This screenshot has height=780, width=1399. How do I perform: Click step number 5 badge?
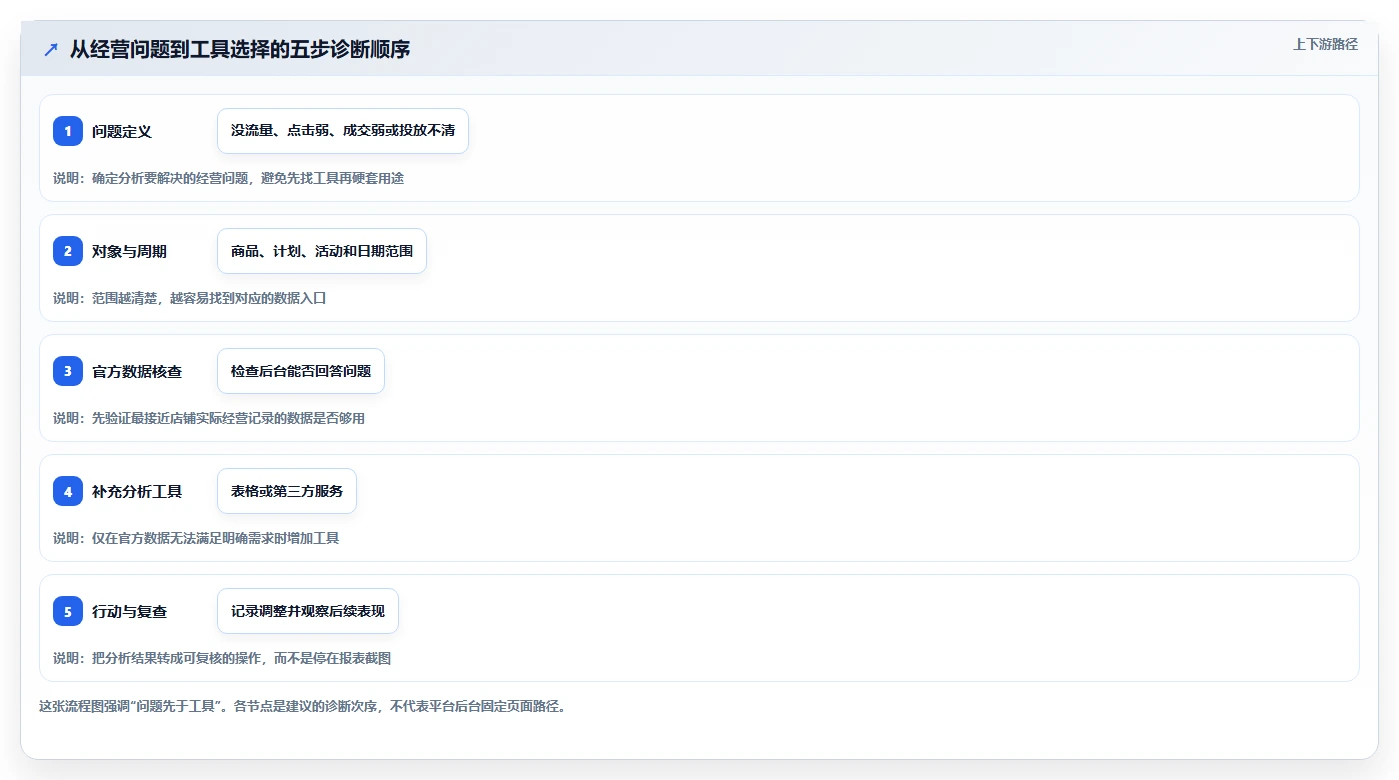click(68, 611)
